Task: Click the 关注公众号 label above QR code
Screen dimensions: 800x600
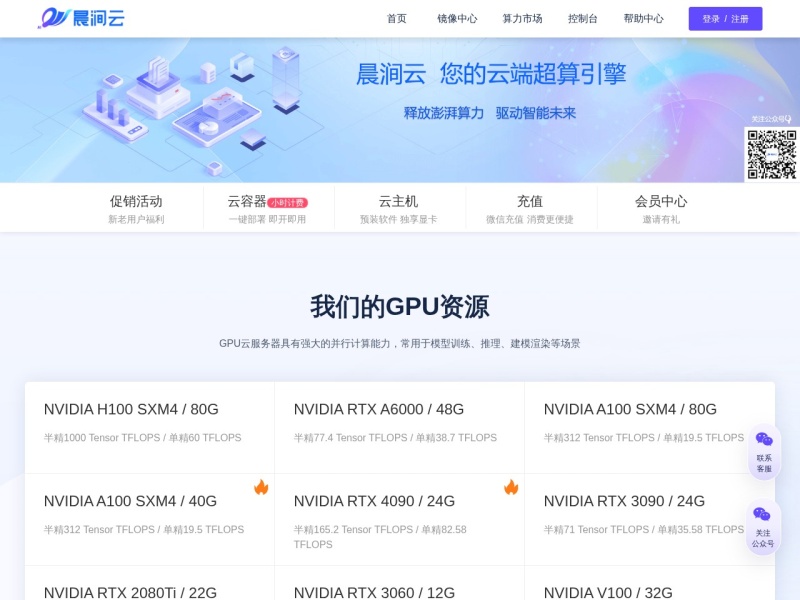Action: pos(771,119)
